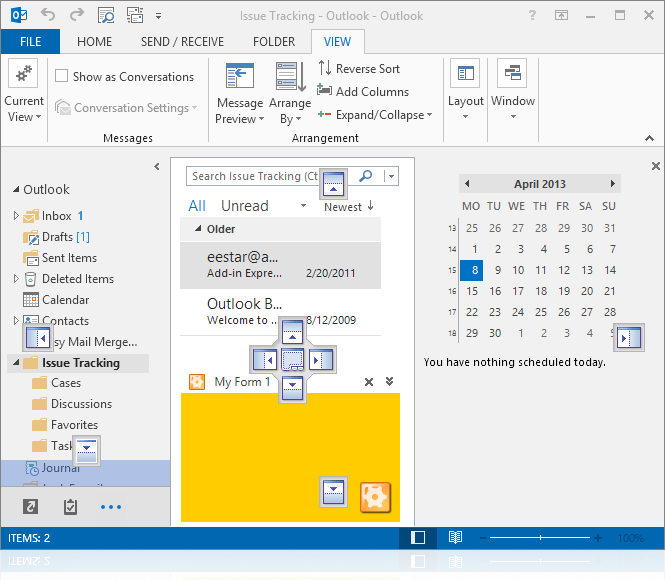This screenshot has height=580, width=665.
Task: Open the FILE backstage tab
Action: (31, 42)
